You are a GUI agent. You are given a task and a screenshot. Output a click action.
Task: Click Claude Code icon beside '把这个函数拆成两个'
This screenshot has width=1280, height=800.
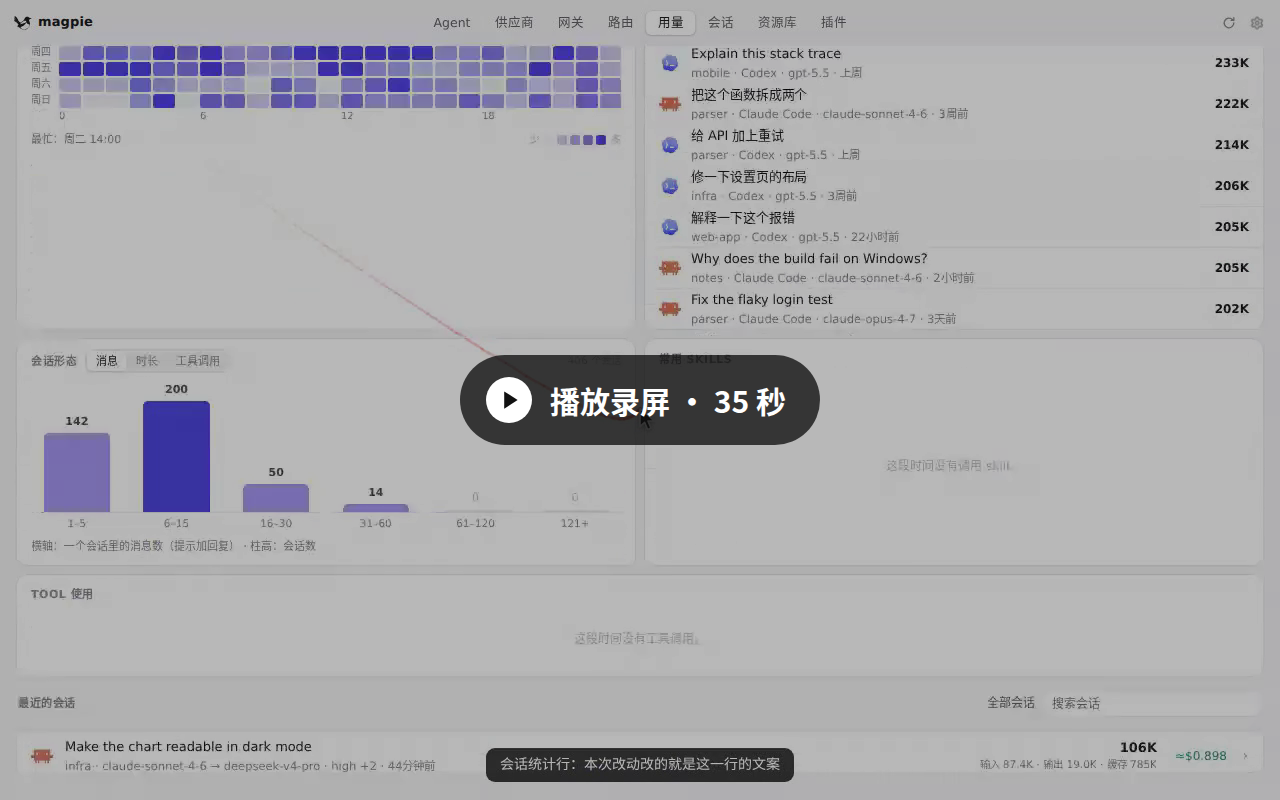tap(670, 104)
